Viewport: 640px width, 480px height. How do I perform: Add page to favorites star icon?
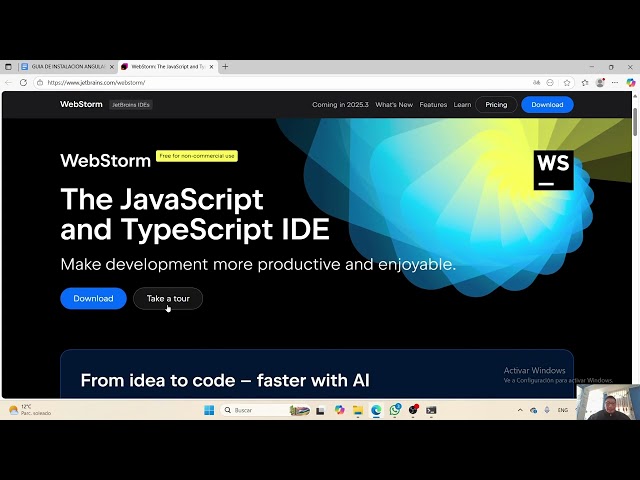(x=567, y=83)
